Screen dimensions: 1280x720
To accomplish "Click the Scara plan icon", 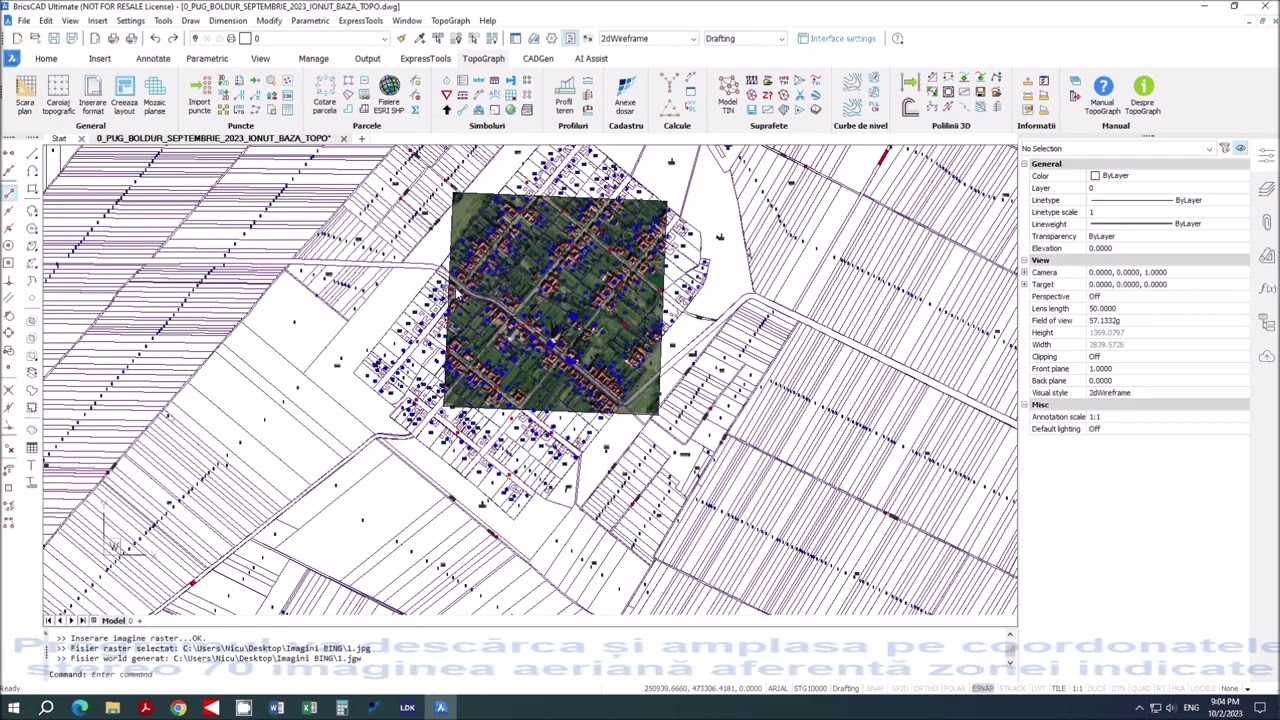I will coord(25,95).
